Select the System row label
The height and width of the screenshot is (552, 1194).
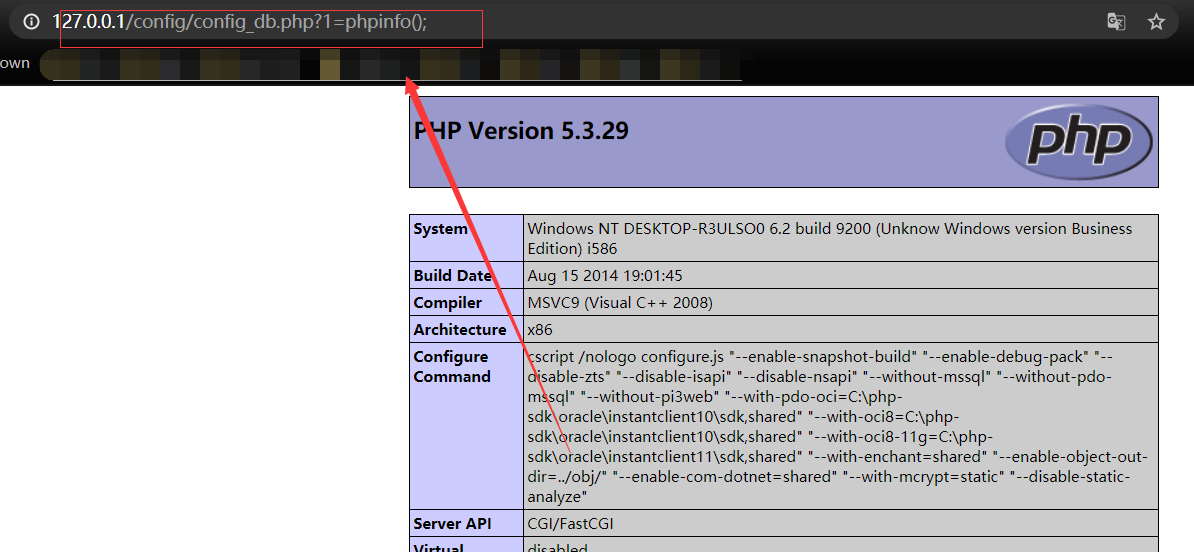click(x=441, y=229)
